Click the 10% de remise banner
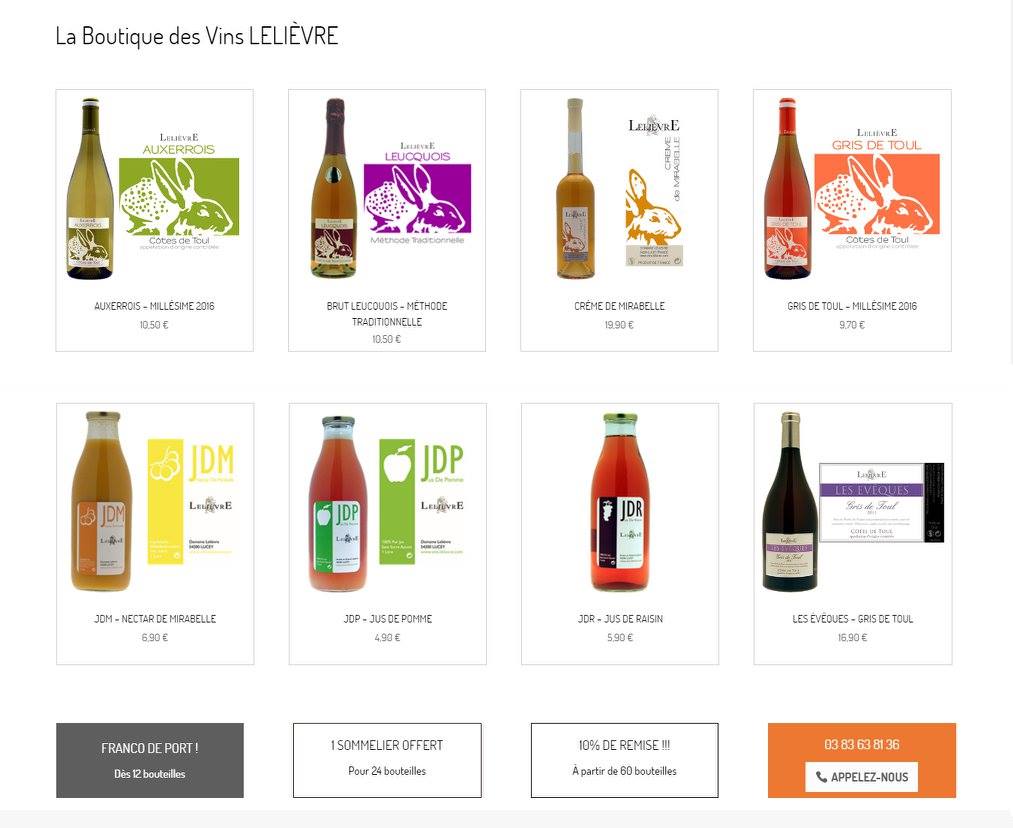The height and width of the screenshot is (828, 1013). point(624,760)
